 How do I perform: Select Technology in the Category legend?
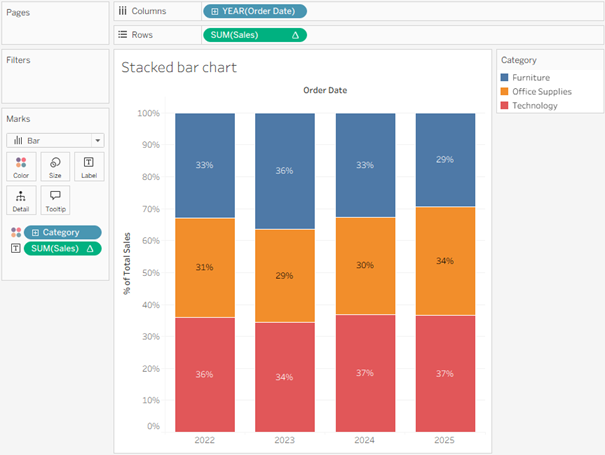click(x=534, y=105)
